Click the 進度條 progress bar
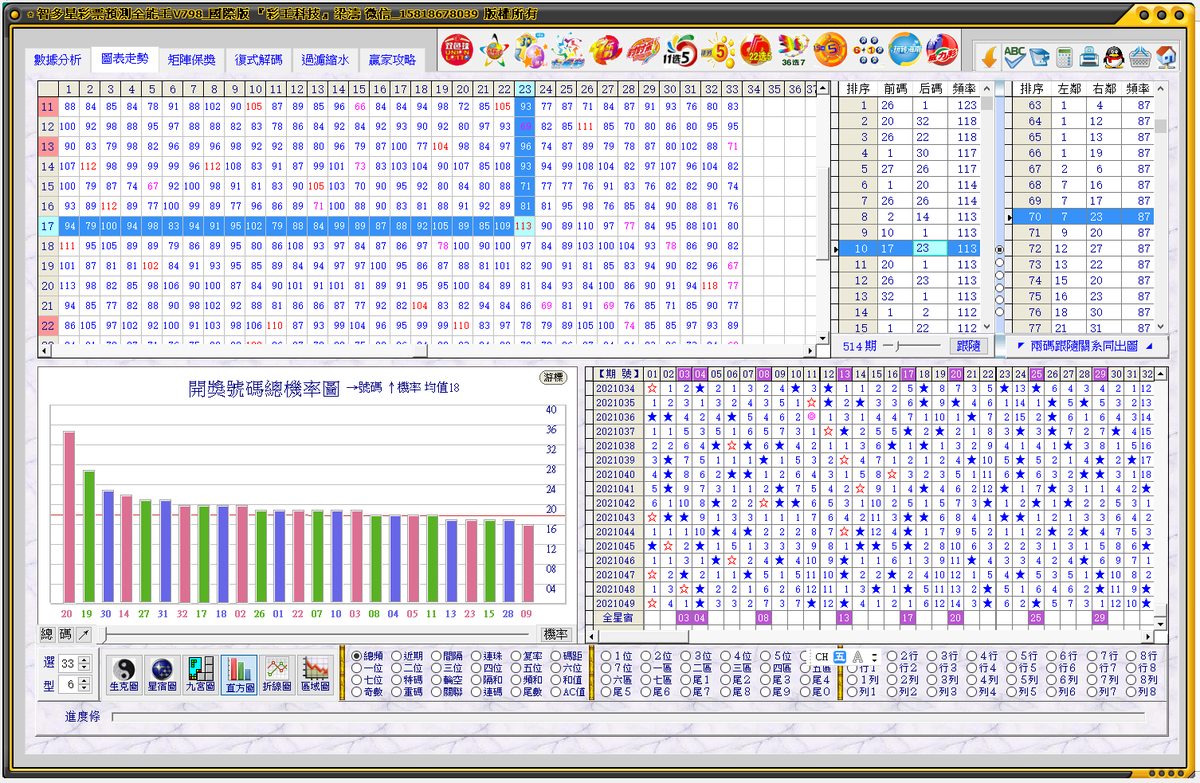 click(628, 716)
